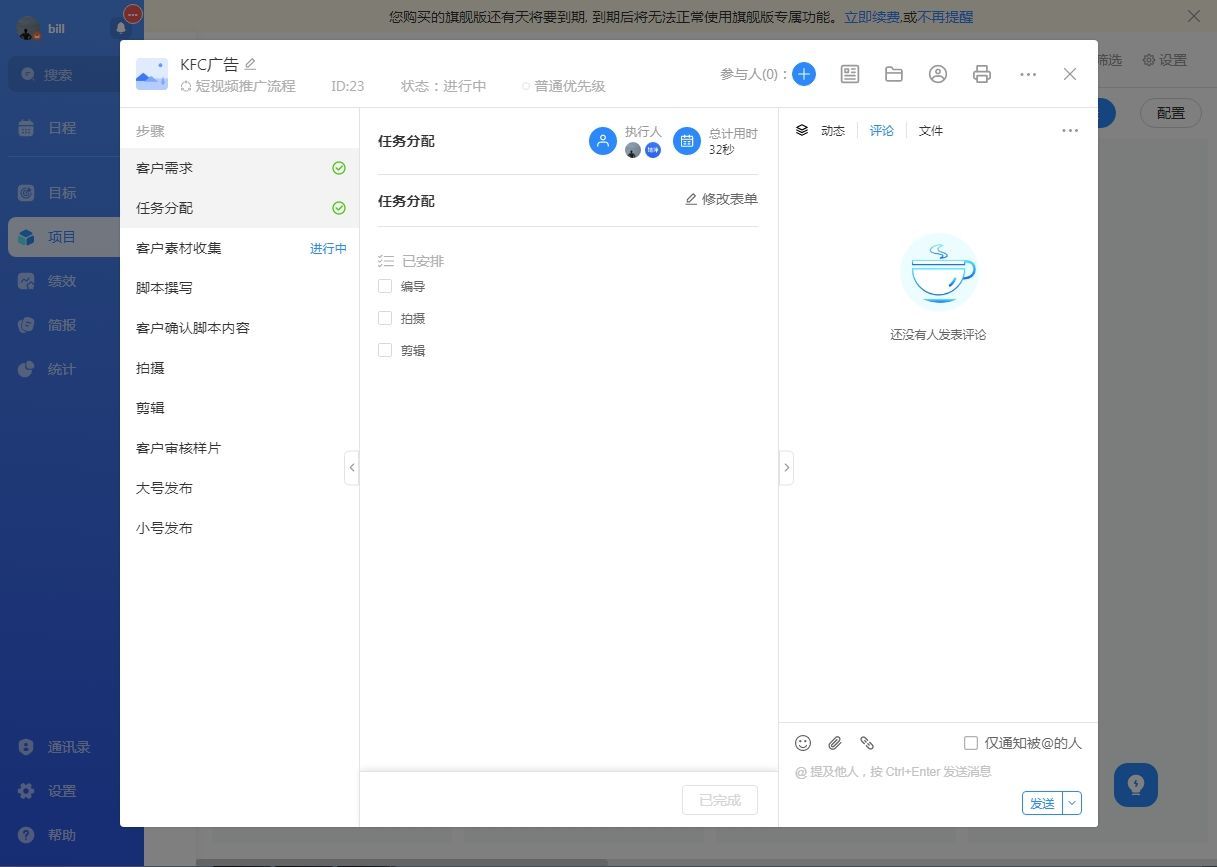Image resolution: width=1217 pixels, height=867 pixels.
Task: Open the lightbulb help widget
Action: click(x=1136, y=785)
